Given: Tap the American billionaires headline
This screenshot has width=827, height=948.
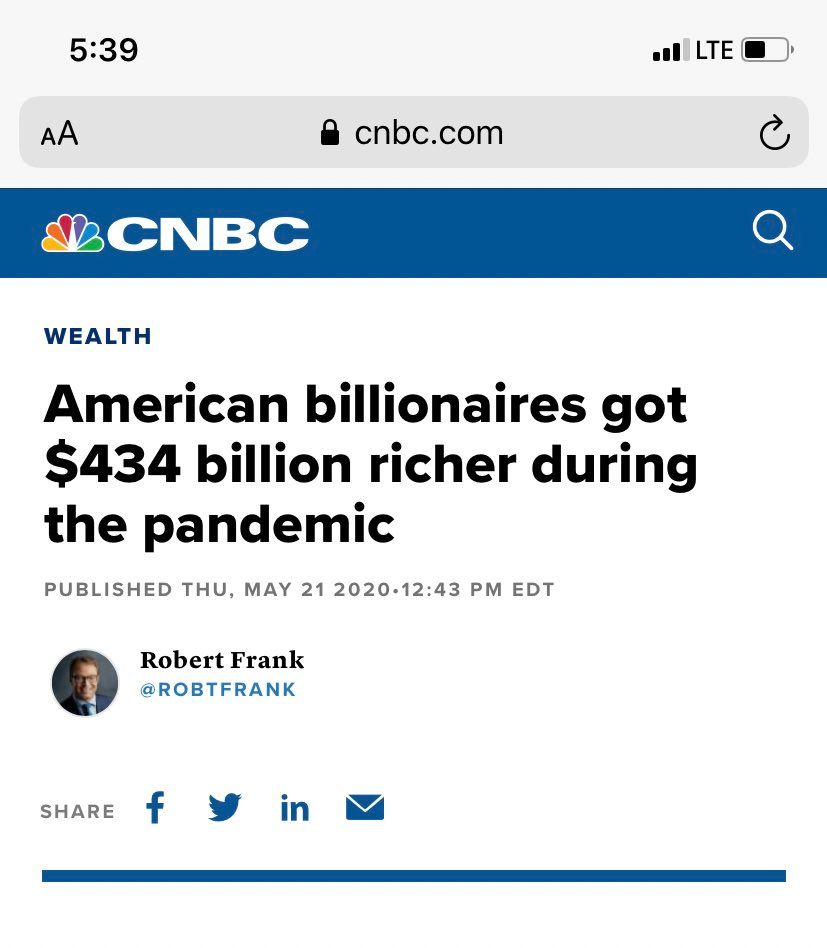Looking at the screenshot, I should pos(370,464).
